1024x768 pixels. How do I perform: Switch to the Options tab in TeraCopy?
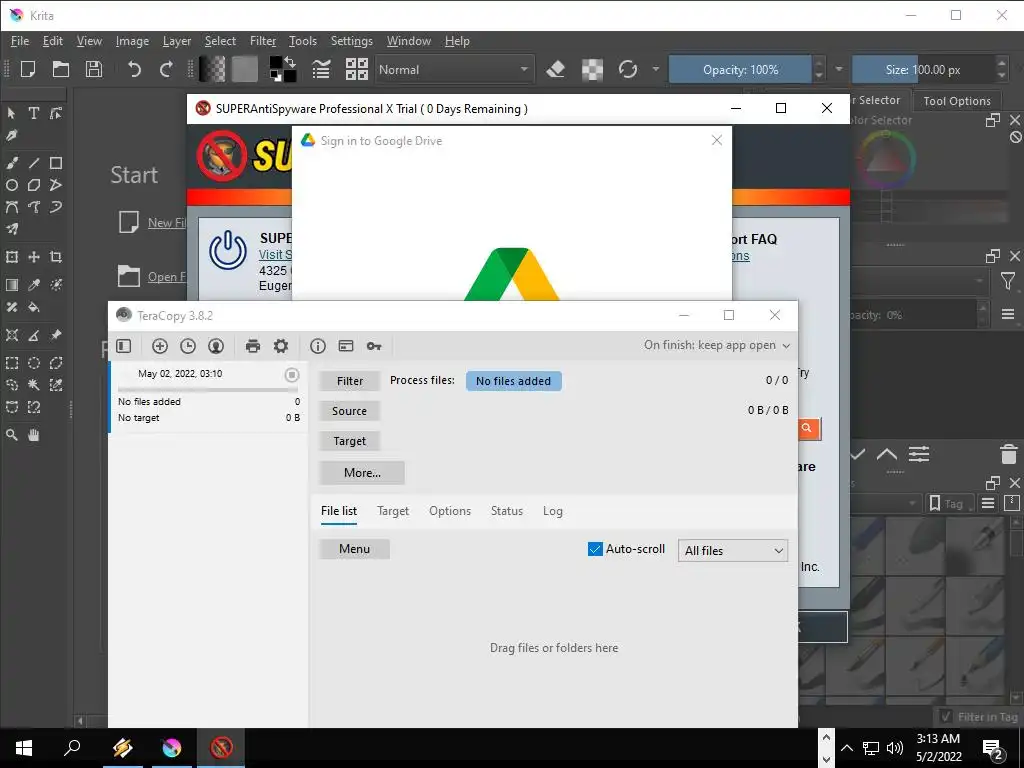(450, 511)
